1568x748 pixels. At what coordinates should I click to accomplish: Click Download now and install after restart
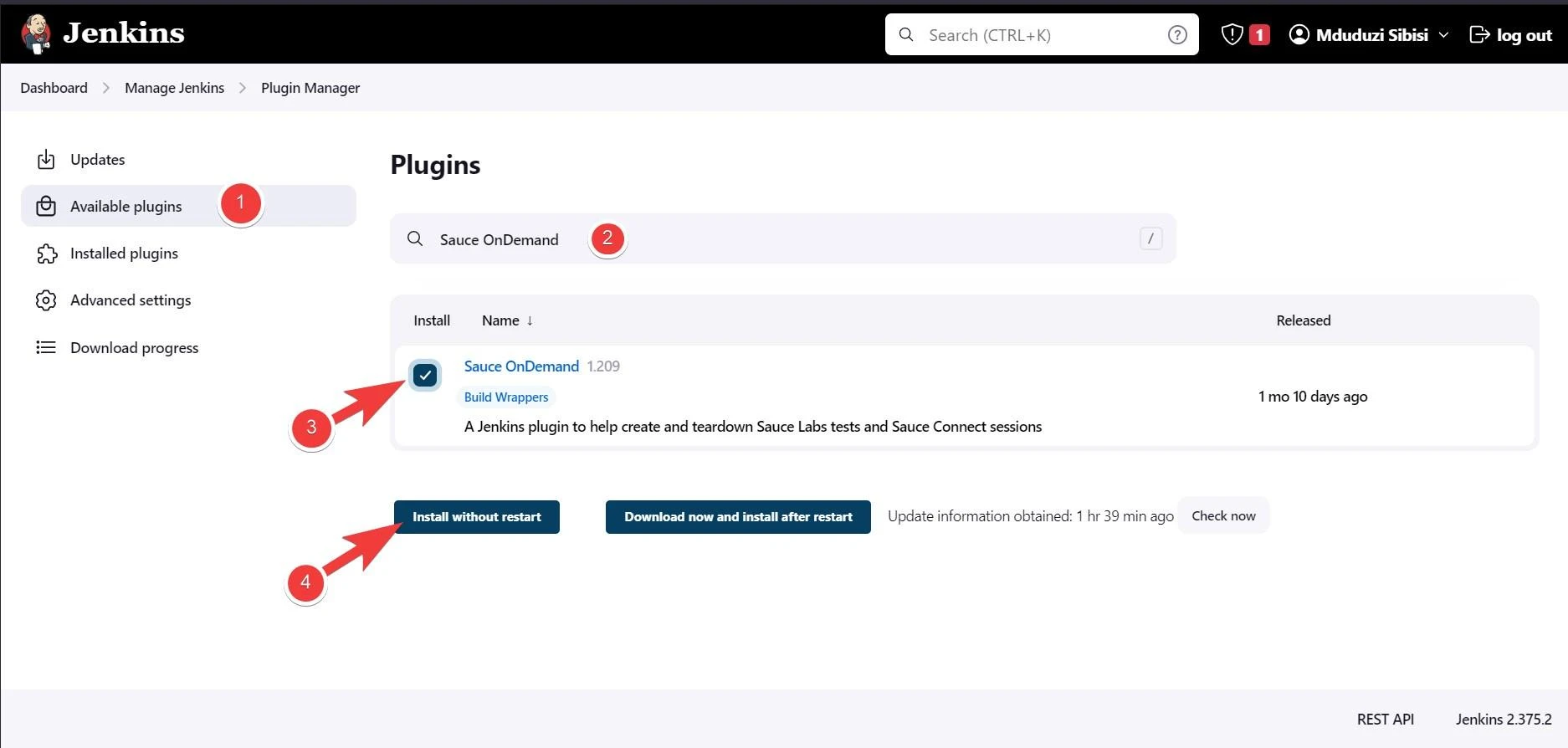738,517
